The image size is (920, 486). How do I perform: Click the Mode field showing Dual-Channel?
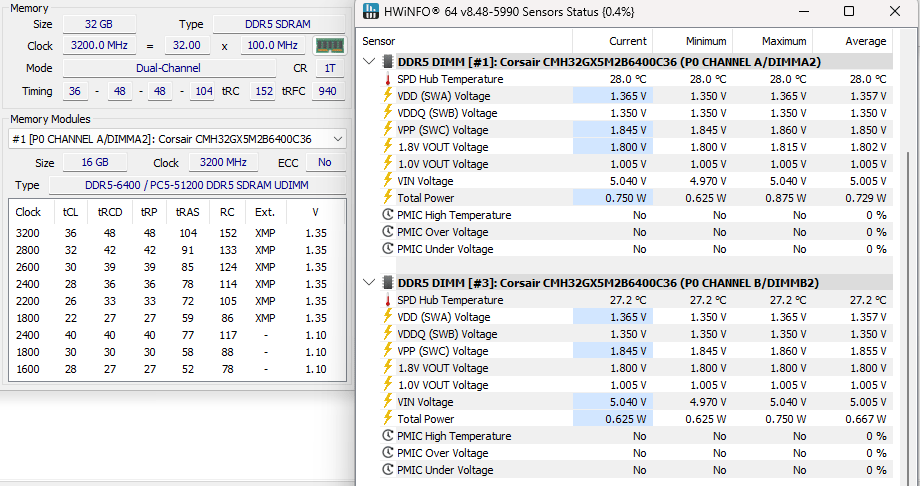pos(168,68)
